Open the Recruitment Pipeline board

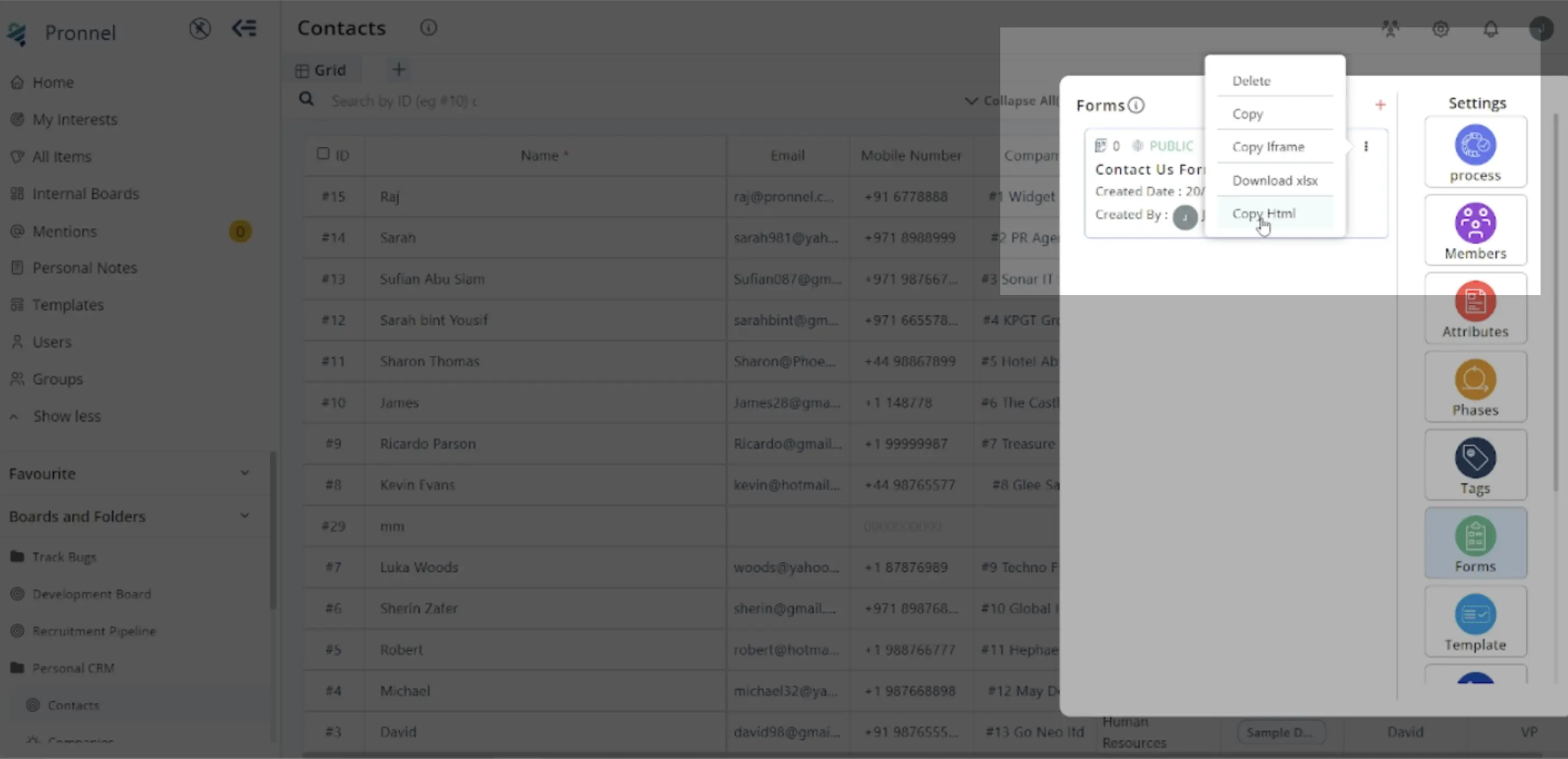(94, 631)
